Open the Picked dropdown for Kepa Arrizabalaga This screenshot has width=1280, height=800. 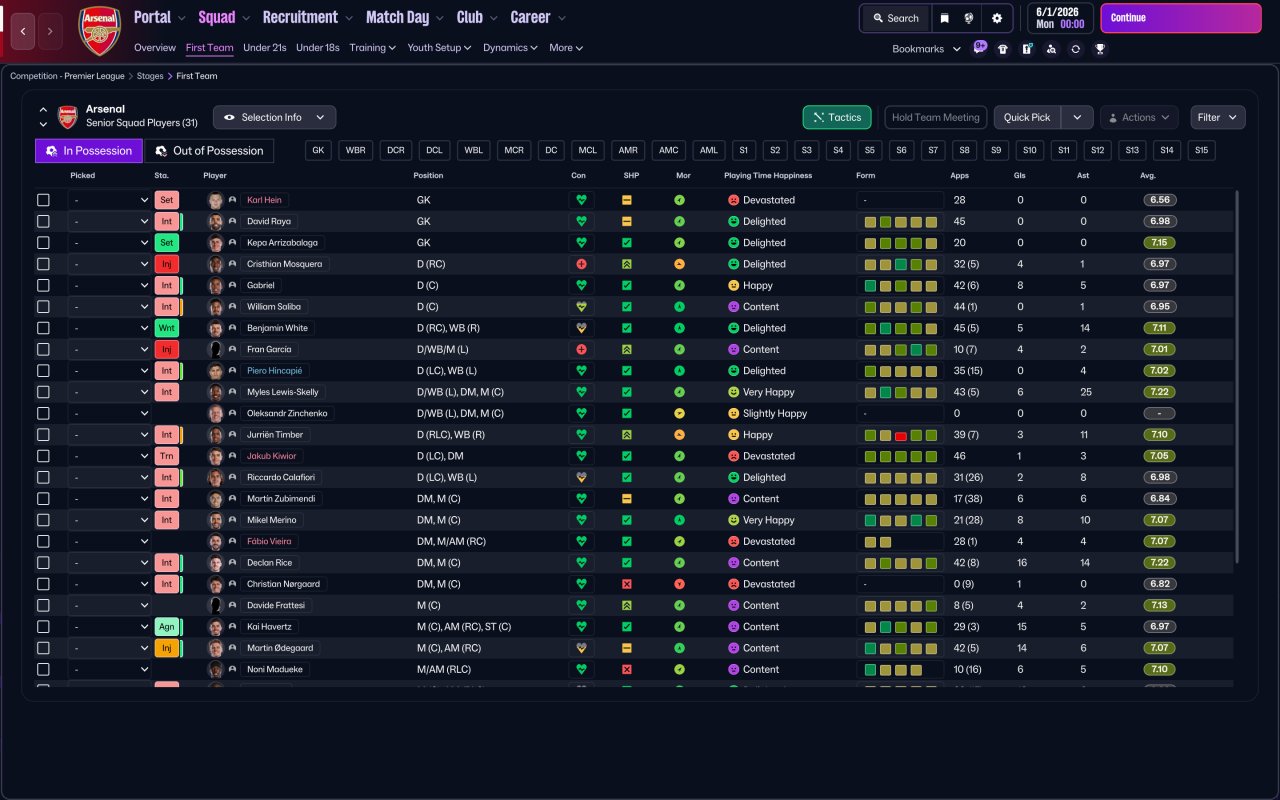(x=109, y=243)
